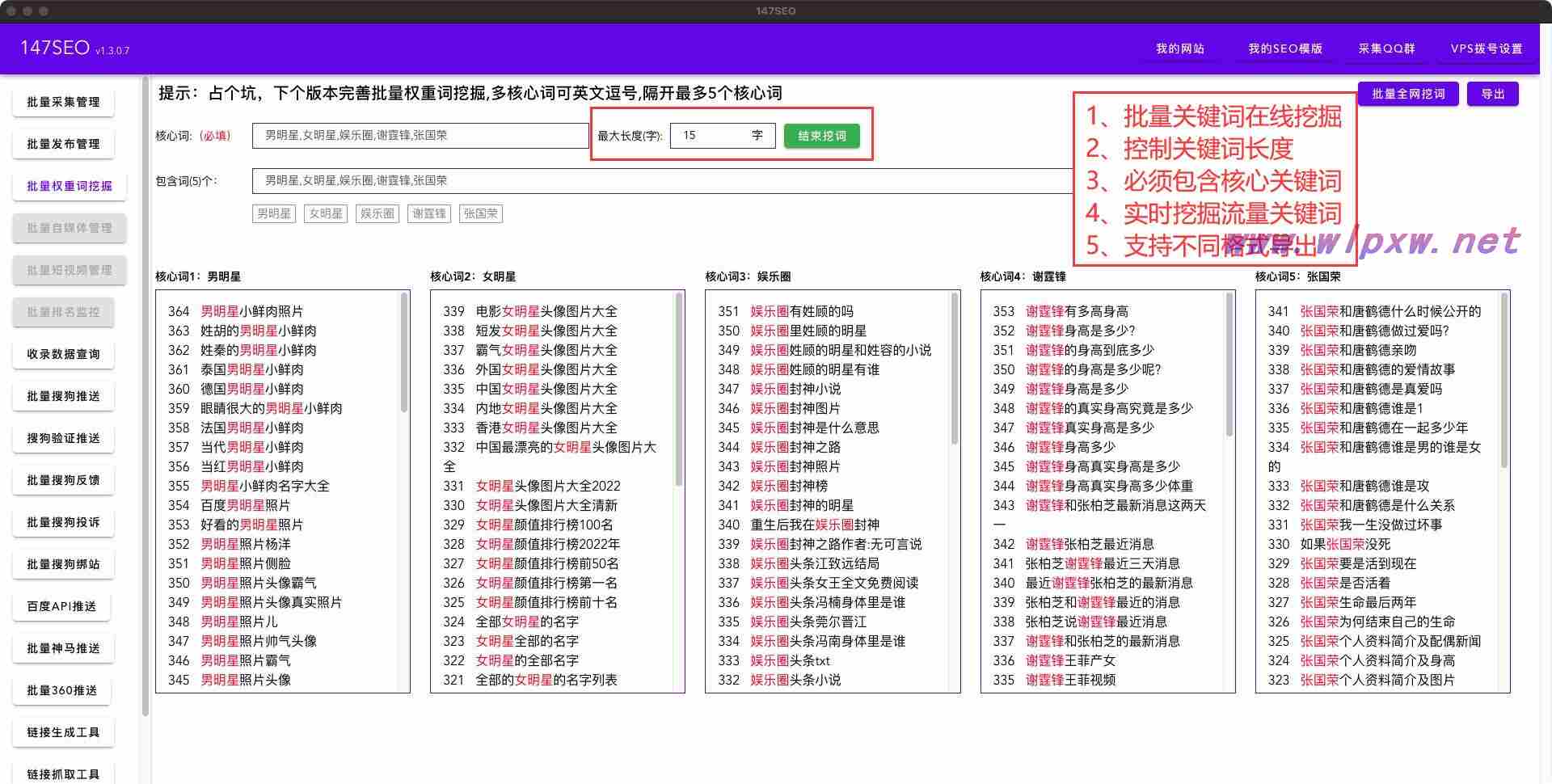Image resolution: width=1552 pixels, height=784 pixels.
Task: Select the 女明星 keyword tag
Action: click(x=326, y=213)
